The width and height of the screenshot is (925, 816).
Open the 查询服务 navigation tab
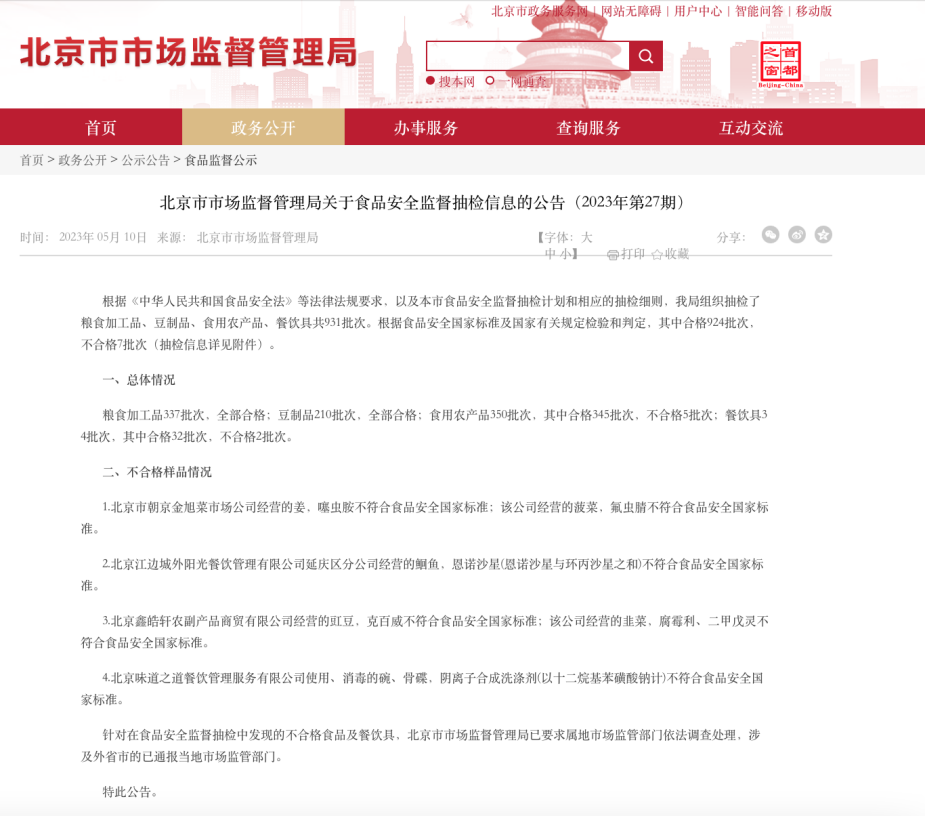click(588, 127)
